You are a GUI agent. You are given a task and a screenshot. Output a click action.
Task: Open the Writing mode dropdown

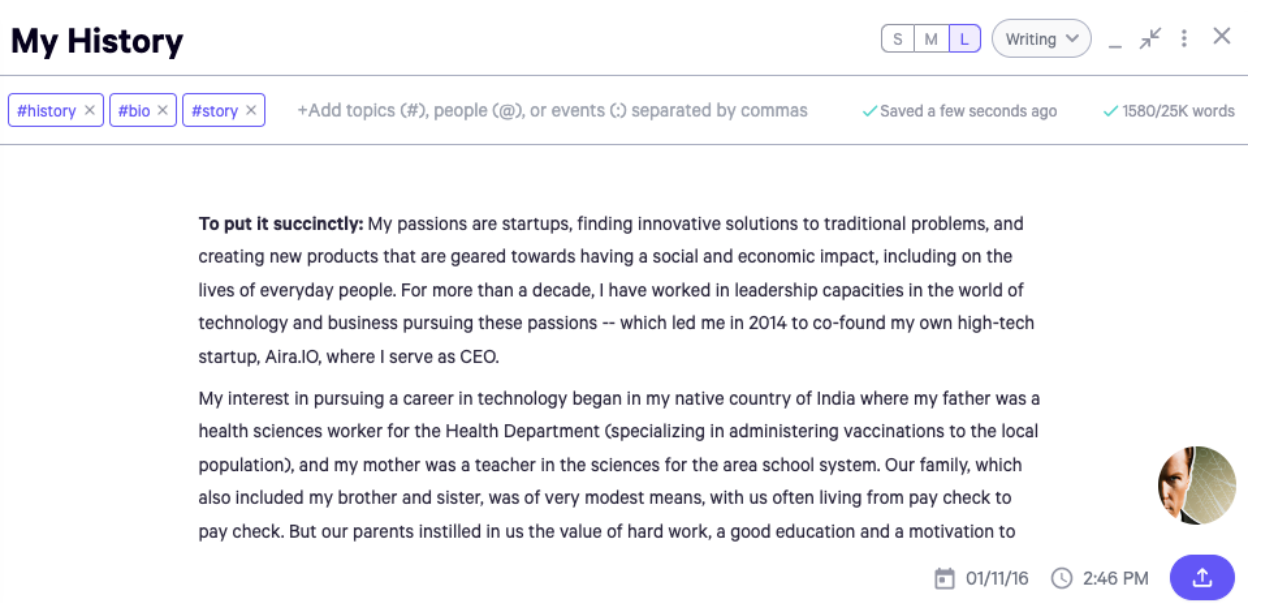pos(1041,39)
